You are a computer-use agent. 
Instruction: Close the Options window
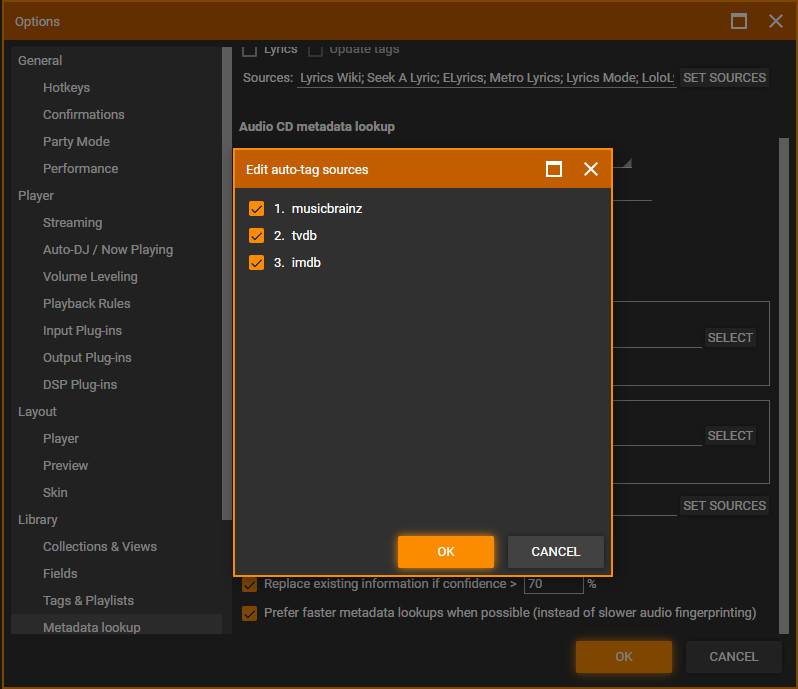coord(776,21)
